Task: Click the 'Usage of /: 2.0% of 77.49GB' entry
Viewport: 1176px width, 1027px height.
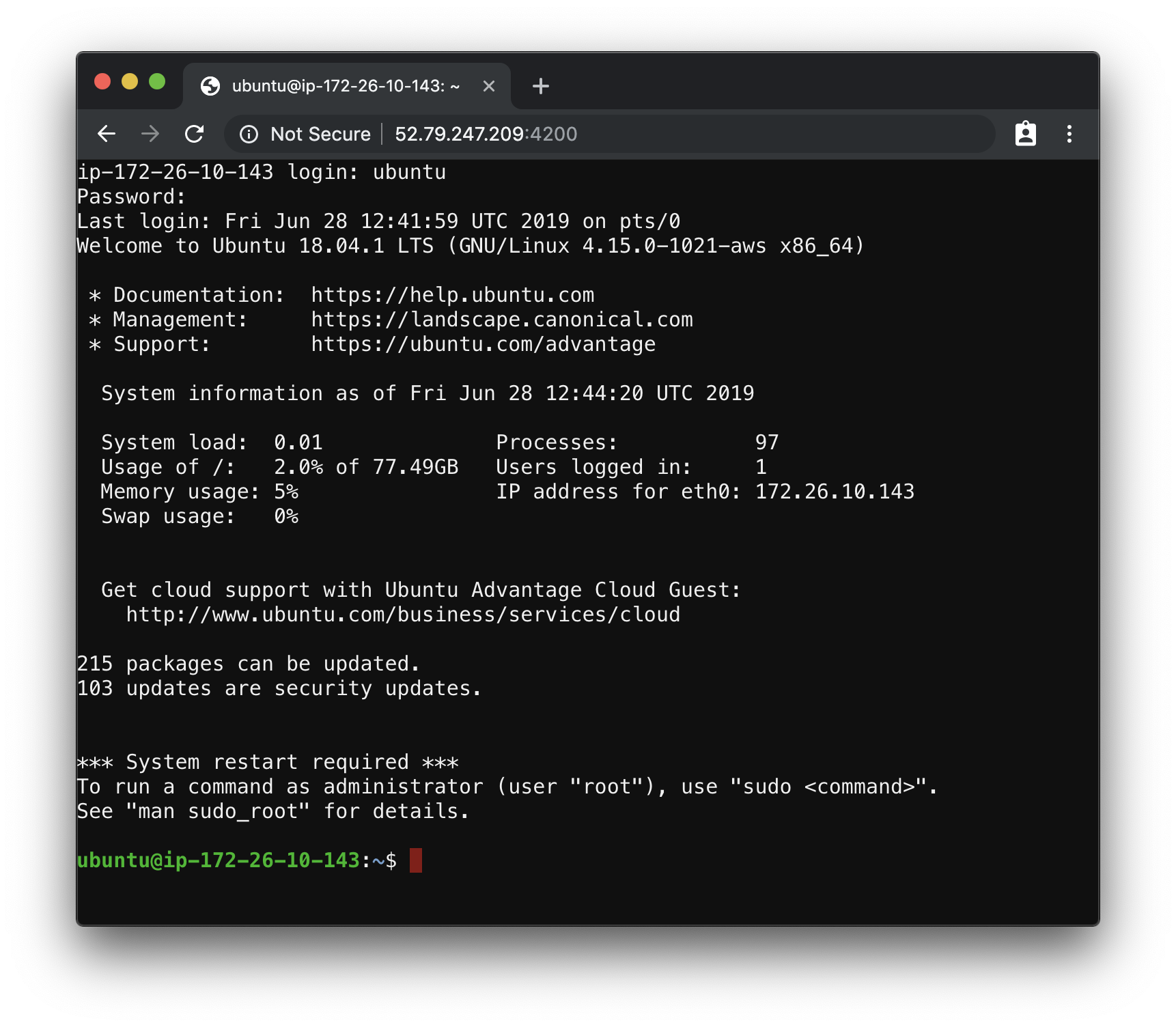Action: pyautogui.click(x=280, y=467)
